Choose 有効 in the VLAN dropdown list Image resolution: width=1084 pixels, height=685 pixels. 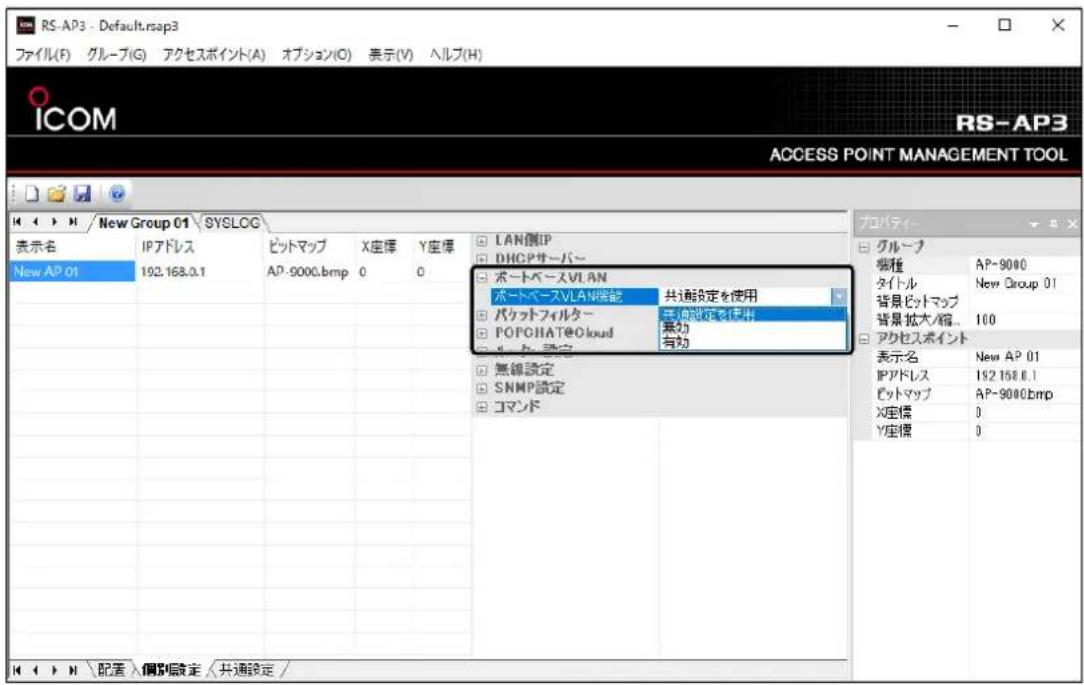click(753, 341)
